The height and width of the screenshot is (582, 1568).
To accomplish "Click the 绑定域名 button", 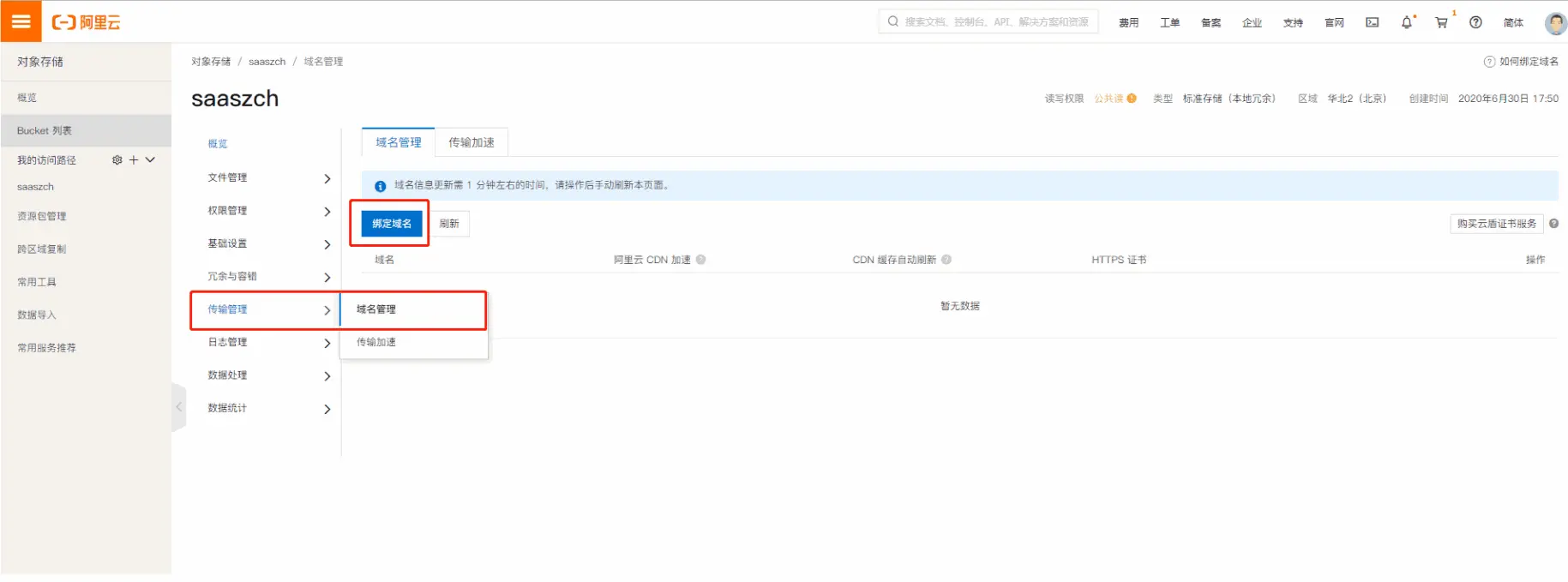I will (391, 224).
